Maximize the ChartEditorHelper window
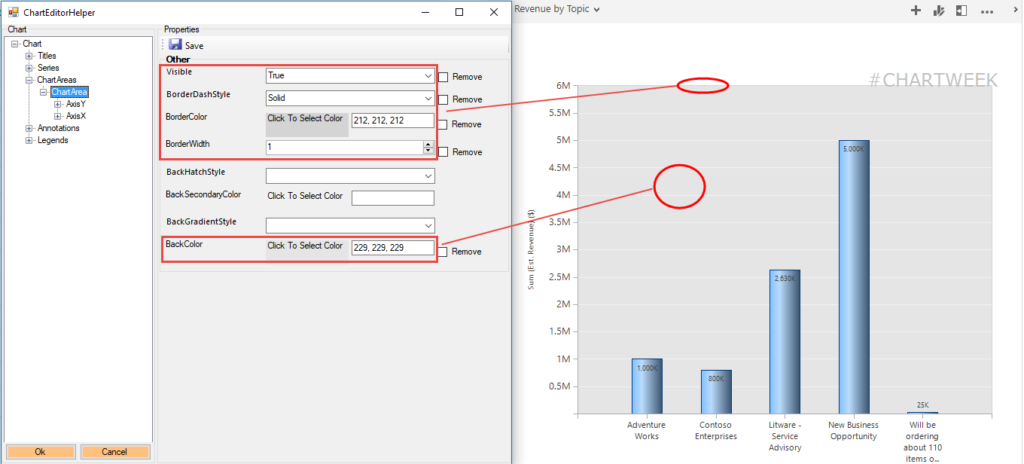The height and width of the screenshot is (464, 1024). tap(458, 12)
